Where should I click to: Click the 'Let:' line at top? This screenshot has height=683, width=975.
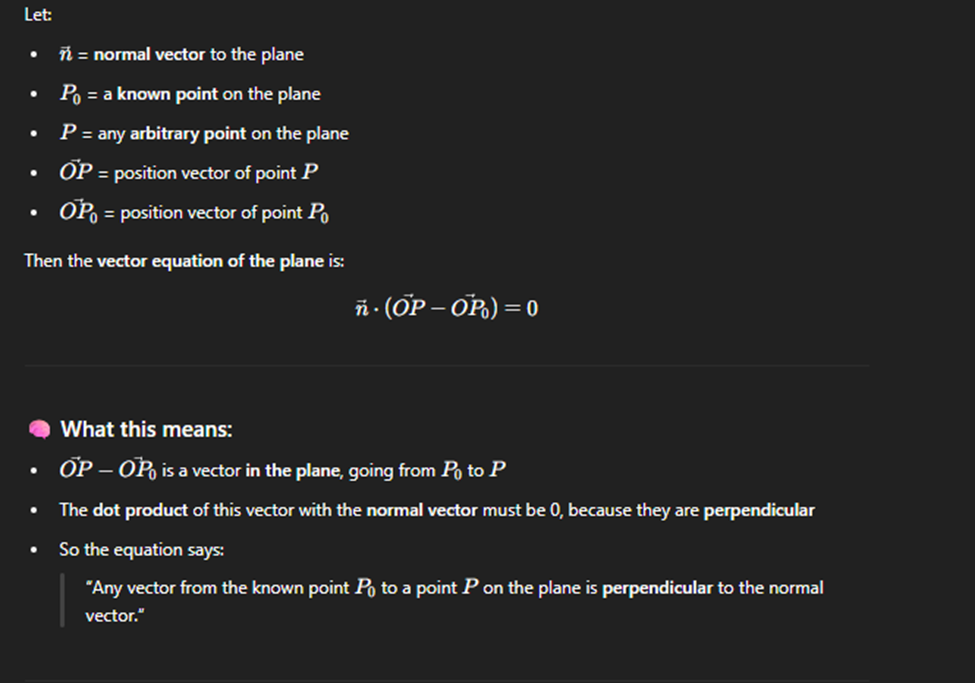[38, 14]
